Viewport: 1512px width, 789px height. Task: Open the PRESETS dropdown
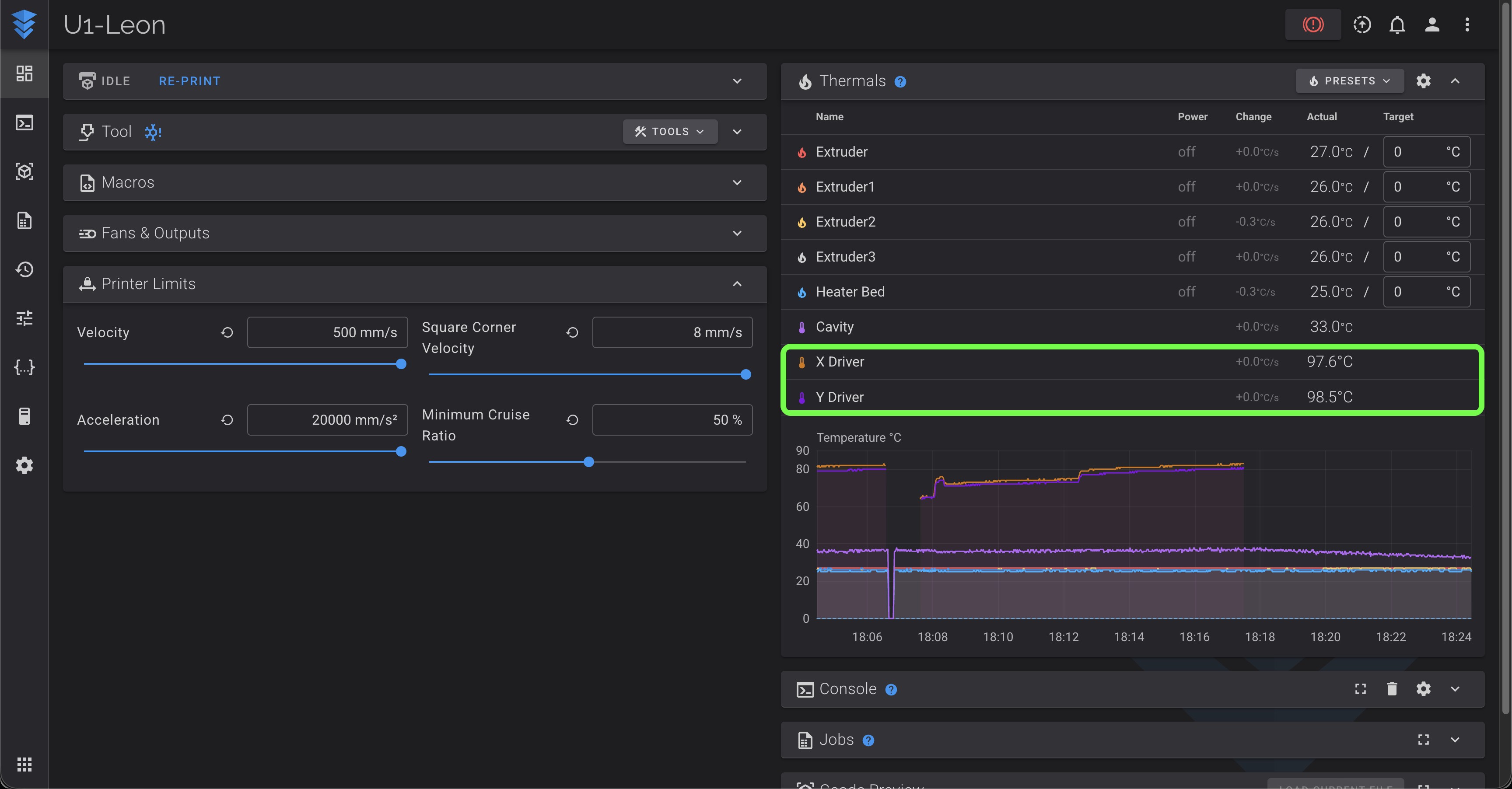coord(1349,81)
